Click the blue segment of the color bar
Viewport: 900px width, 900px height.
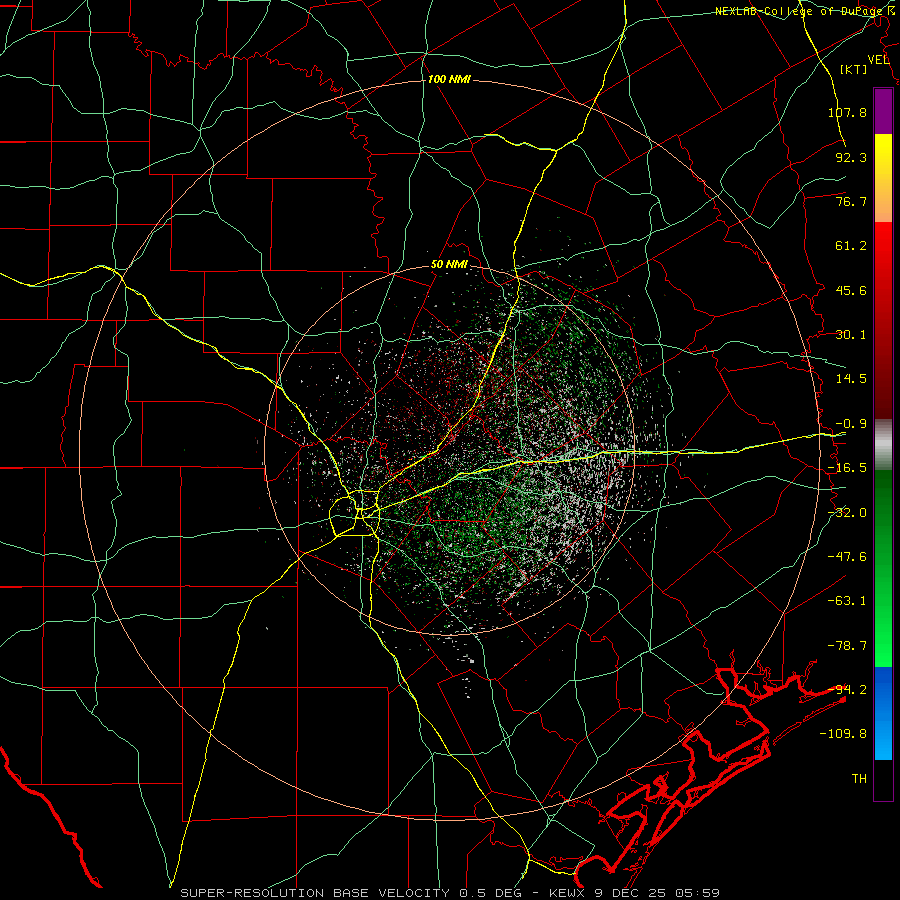point(883,713)
